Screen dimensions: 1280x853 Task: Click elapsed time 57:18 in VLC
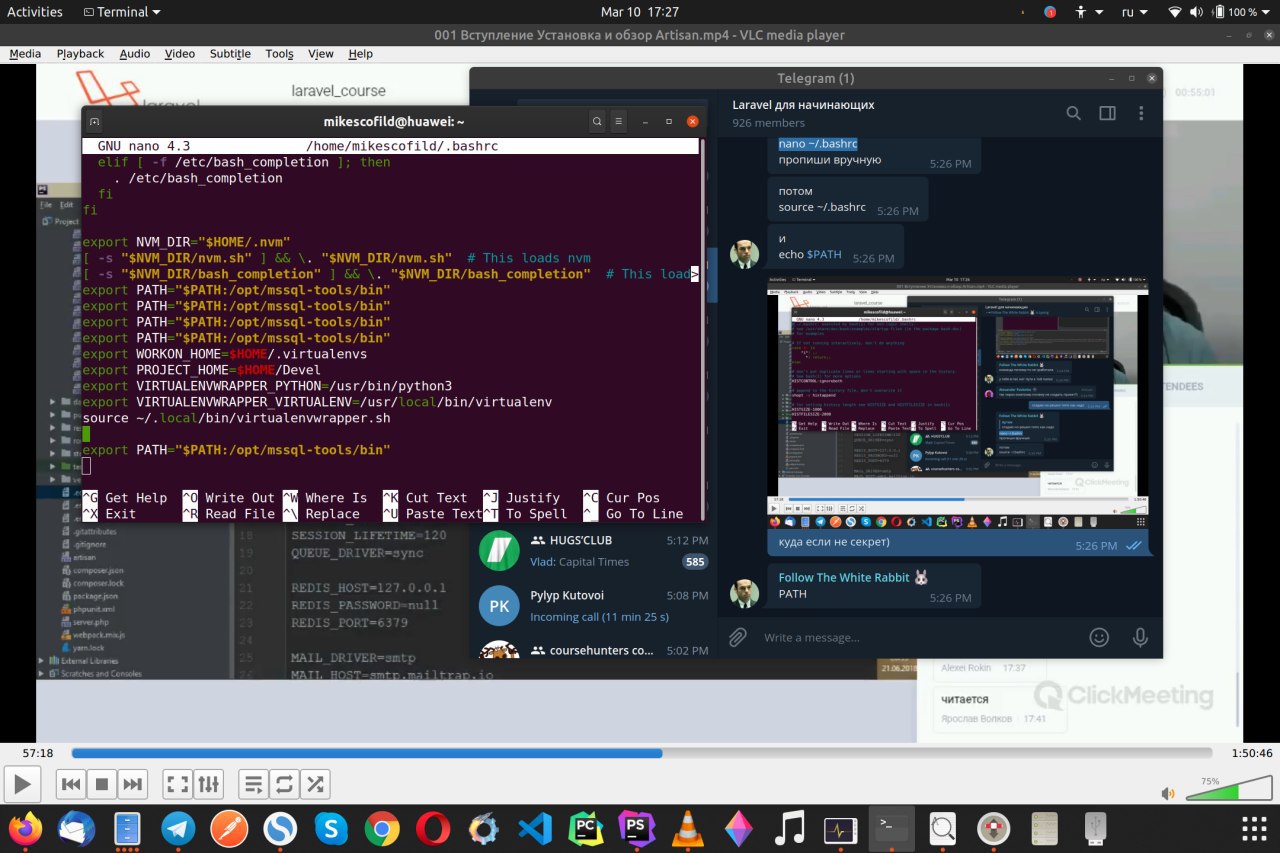pos(38,753)
